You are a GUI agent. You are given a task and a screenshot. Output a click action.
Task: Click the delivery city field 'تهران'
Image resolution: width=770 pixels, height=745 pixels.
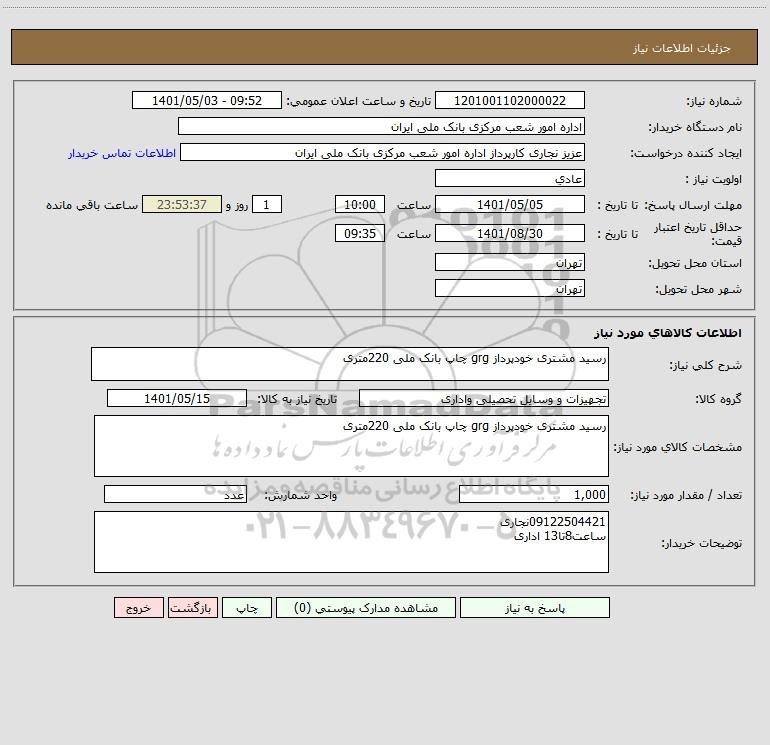510,288
